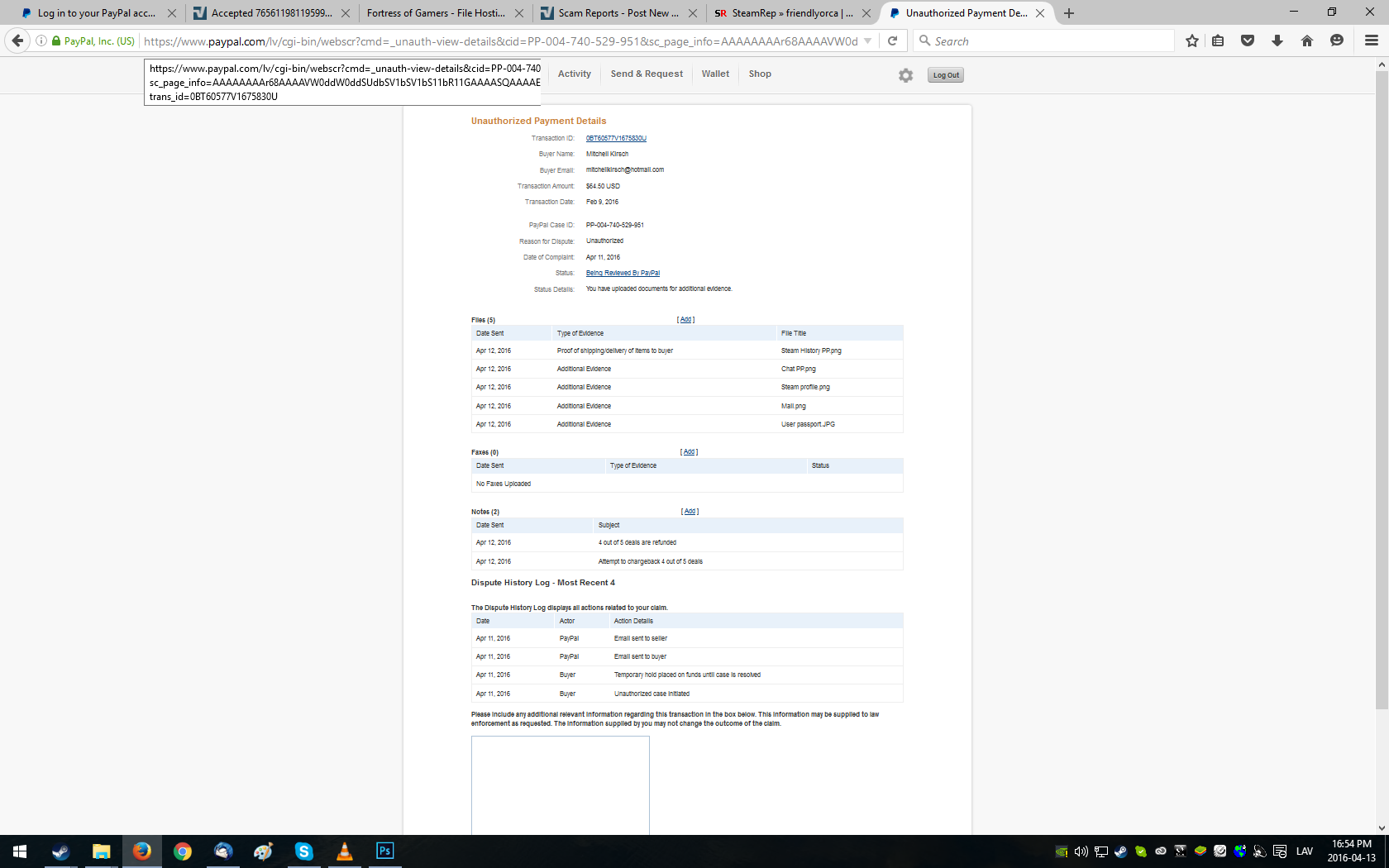Open Photoshop from the taskbar

pyautogui.click(x=384, y=851)
